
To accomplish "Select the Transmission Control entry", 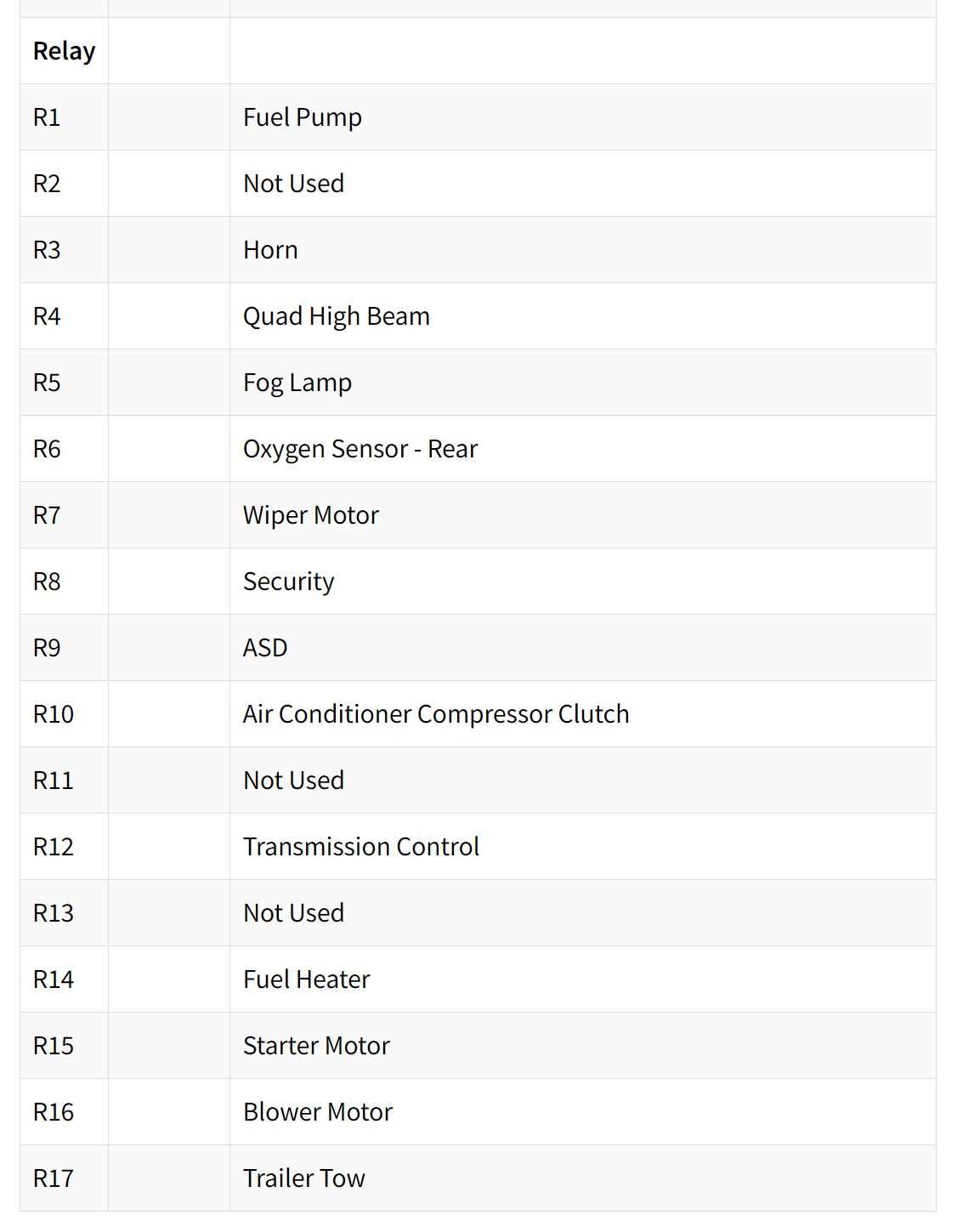I will pos(361,847).
